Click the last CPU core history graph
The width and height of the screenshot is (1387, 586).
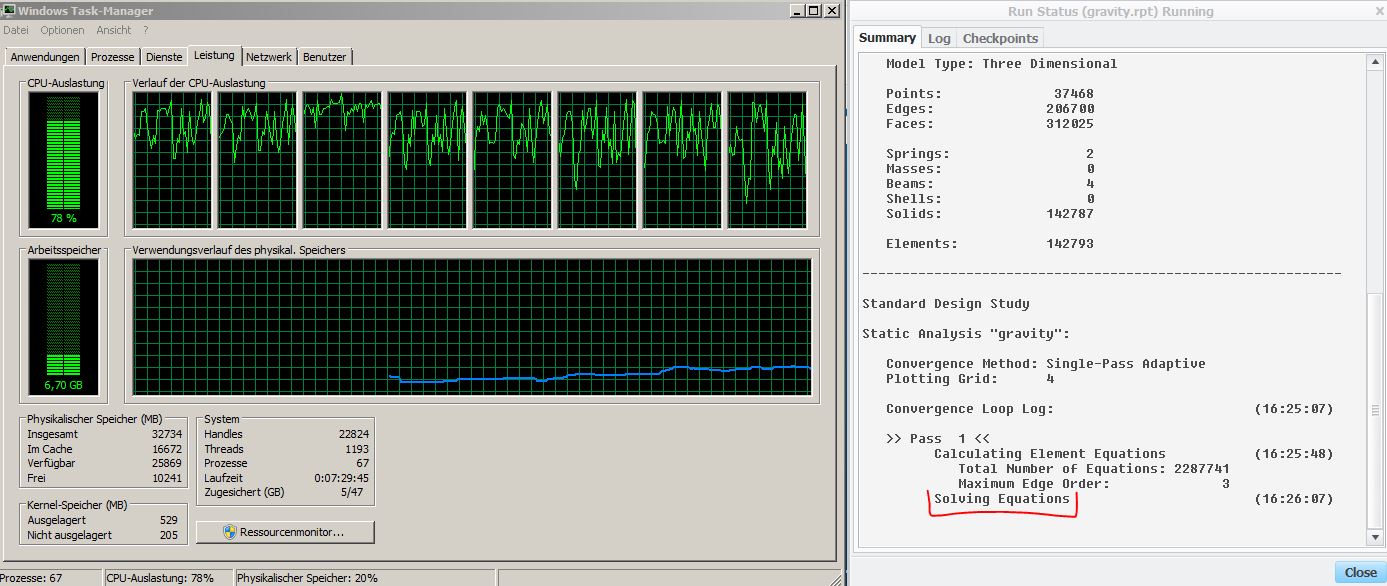point(767,160)
